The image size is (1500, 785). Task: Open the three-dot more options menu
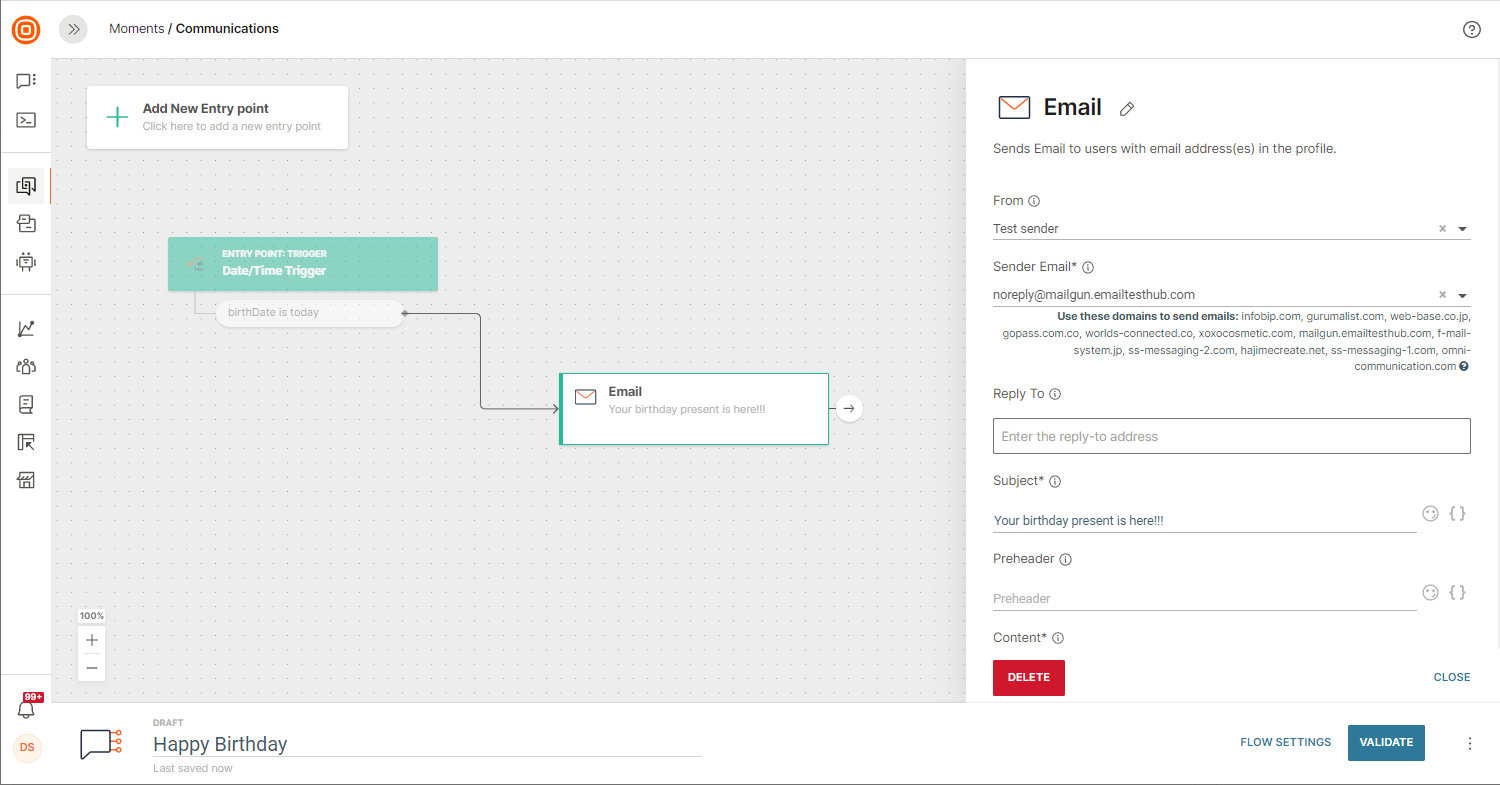tap(1469, 743)
